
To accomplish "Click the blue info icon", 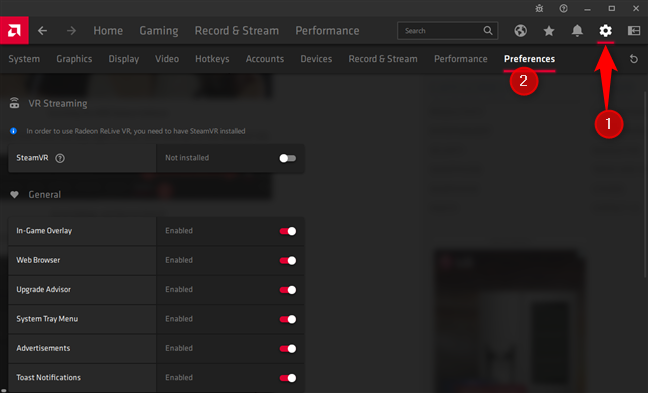I will [x=13, y=131].
